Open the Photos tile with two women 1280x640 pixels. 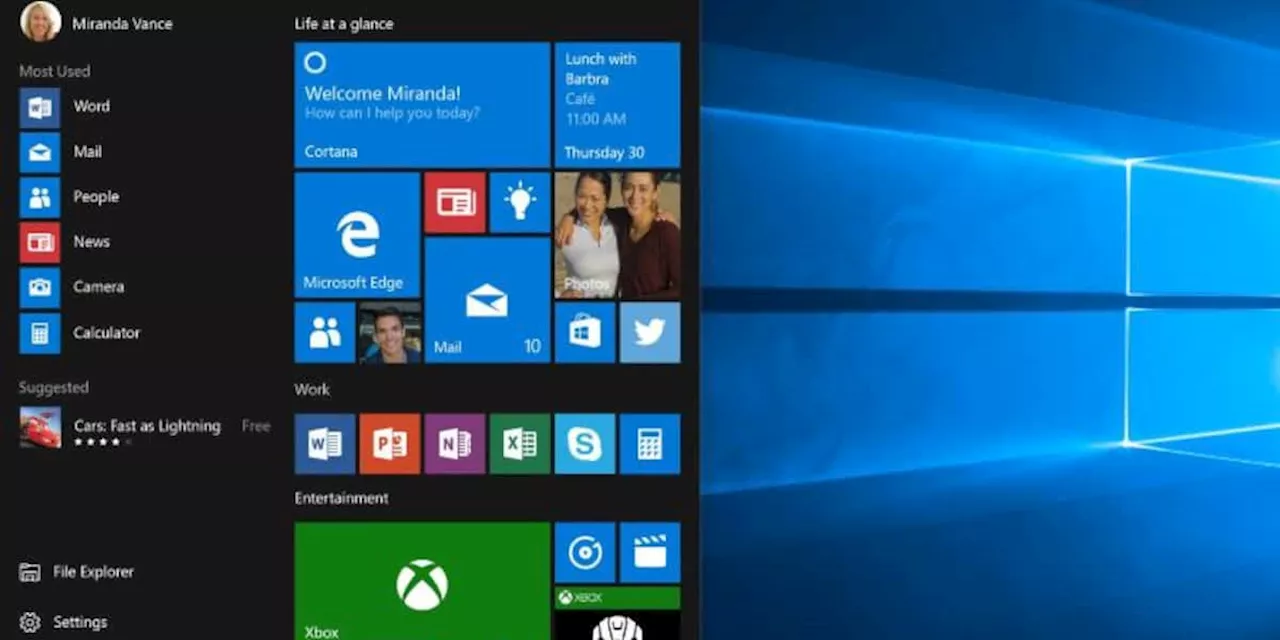click(x=617, y=235)
